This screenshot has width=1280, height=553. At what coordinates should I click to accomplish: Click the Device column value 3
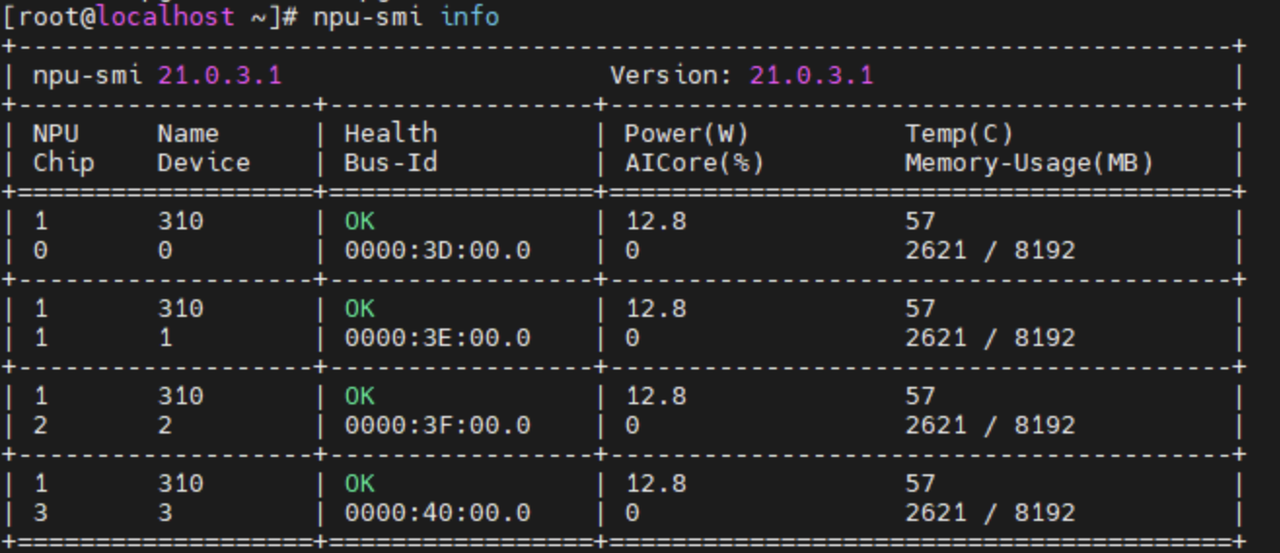165,514
